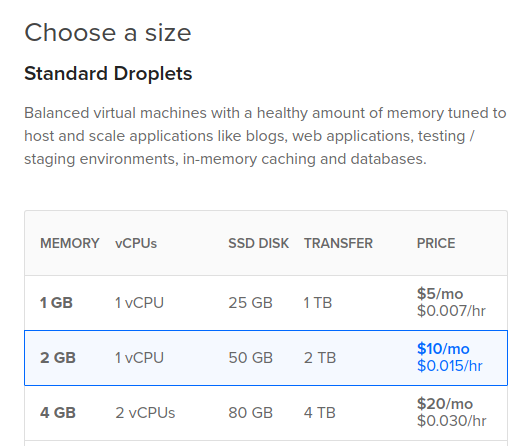Click the vCPUs column header
Viewport: 513px width, 446px height.
point(136,243)
